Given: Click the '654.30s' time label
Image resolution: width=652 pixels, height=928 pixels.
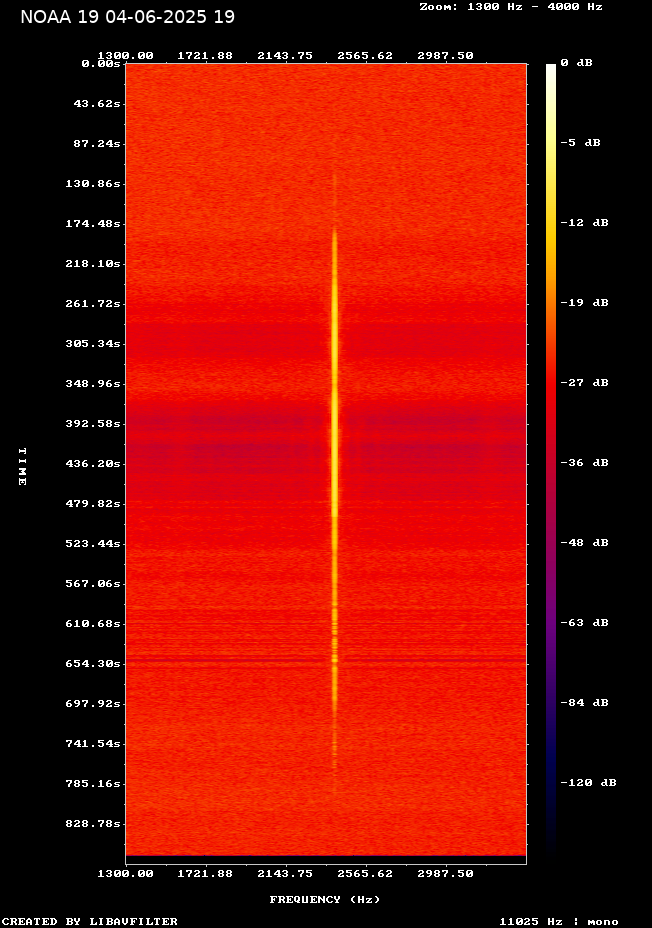Looking at the screenshot, I should click(x=93, y=663).
